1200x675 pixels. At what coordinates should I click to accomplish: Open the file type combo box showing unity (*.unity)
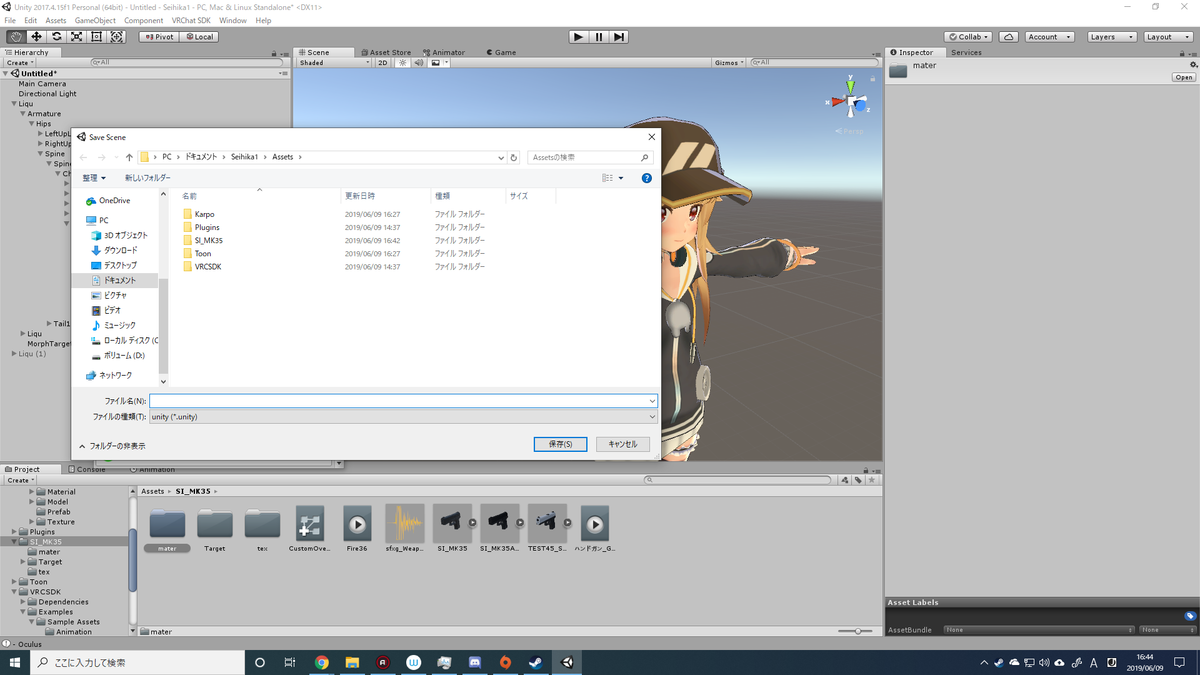(403, 417)
